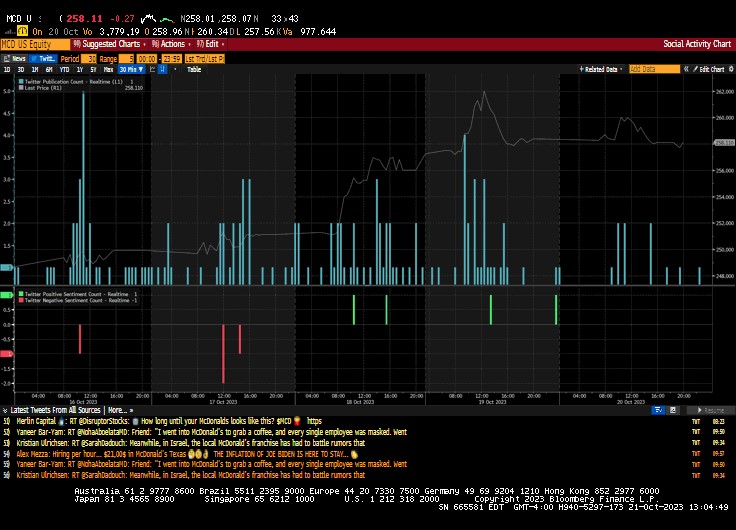Select the 6M time range

pyautogui.click(x=49, y=69)
